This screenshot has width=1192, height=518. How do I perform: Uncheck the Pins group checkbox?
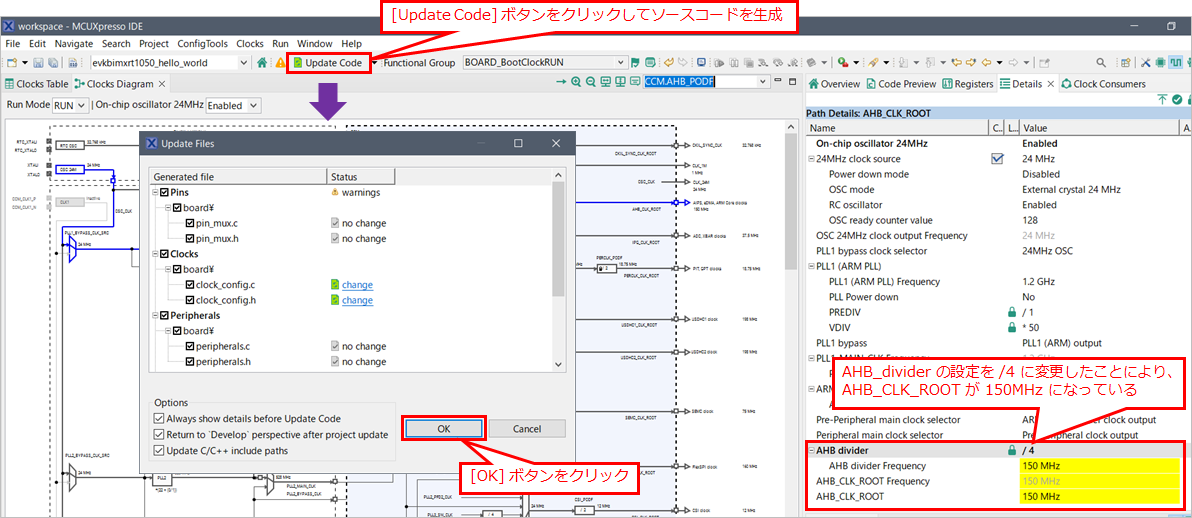pos(165,192)
